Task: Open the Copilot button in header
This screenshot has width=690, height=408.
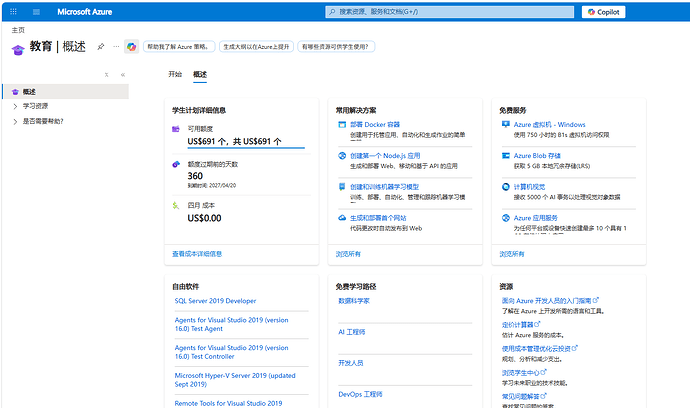Action: coord(603,12)
